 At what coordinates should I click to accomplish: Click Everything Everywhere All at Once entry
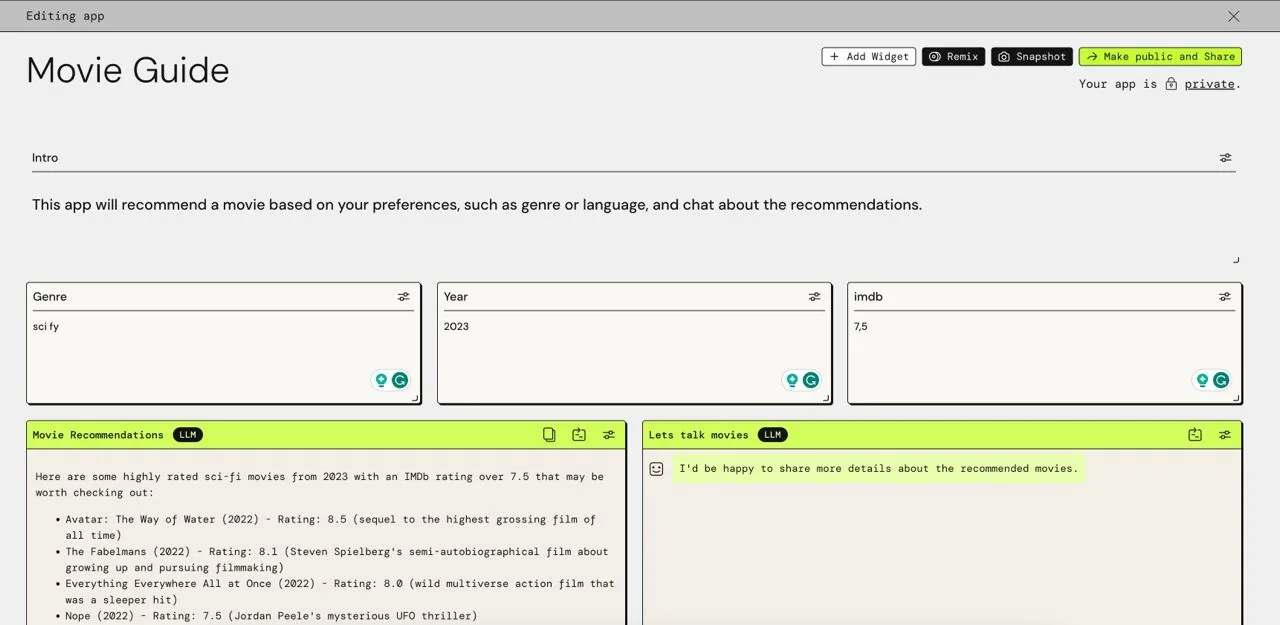[340, 591]
